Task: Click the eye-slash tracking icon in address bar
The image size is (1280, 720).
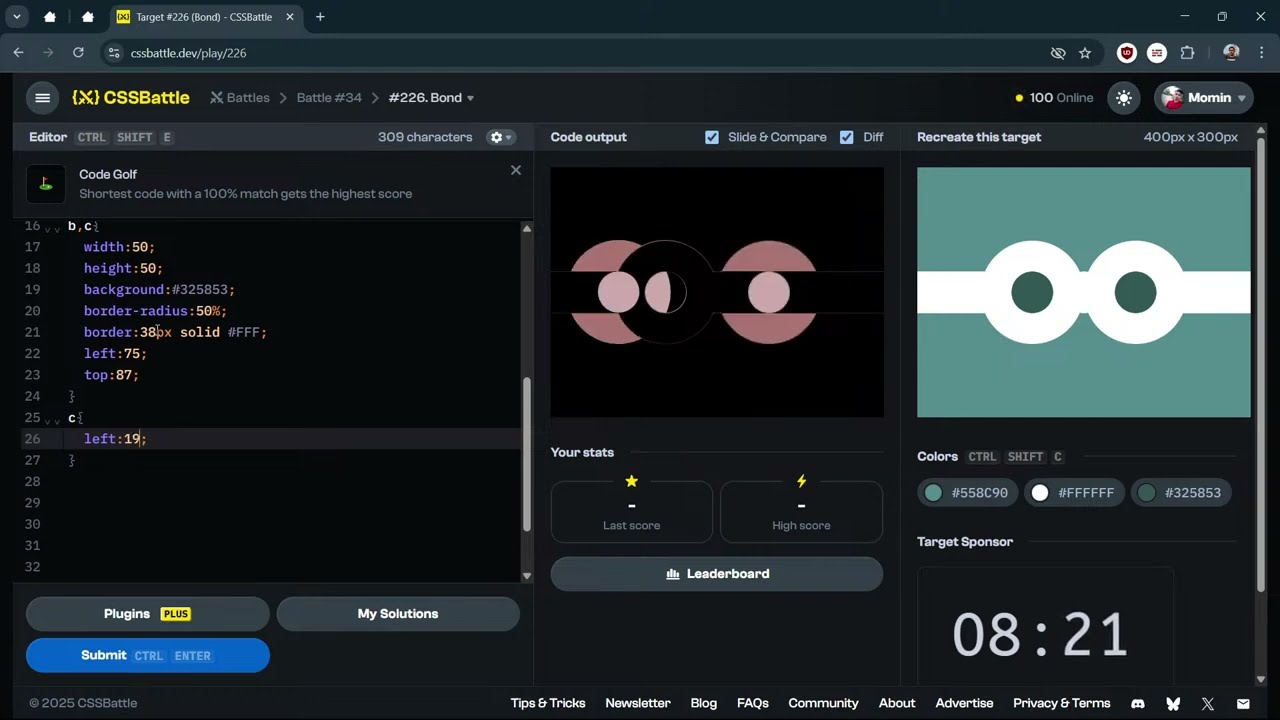Action: coord(1057,53)
